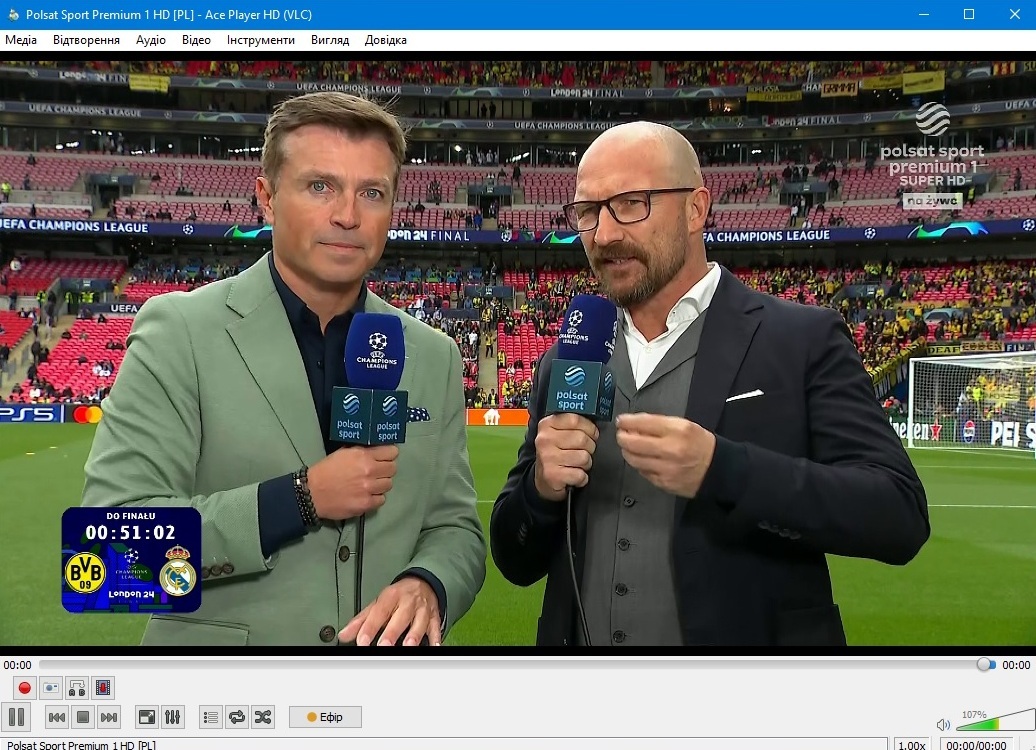The height and width of the screenshot is (750, 1036).
Task: Mute audio via speaker icon
Action: [x=943, y=725]
